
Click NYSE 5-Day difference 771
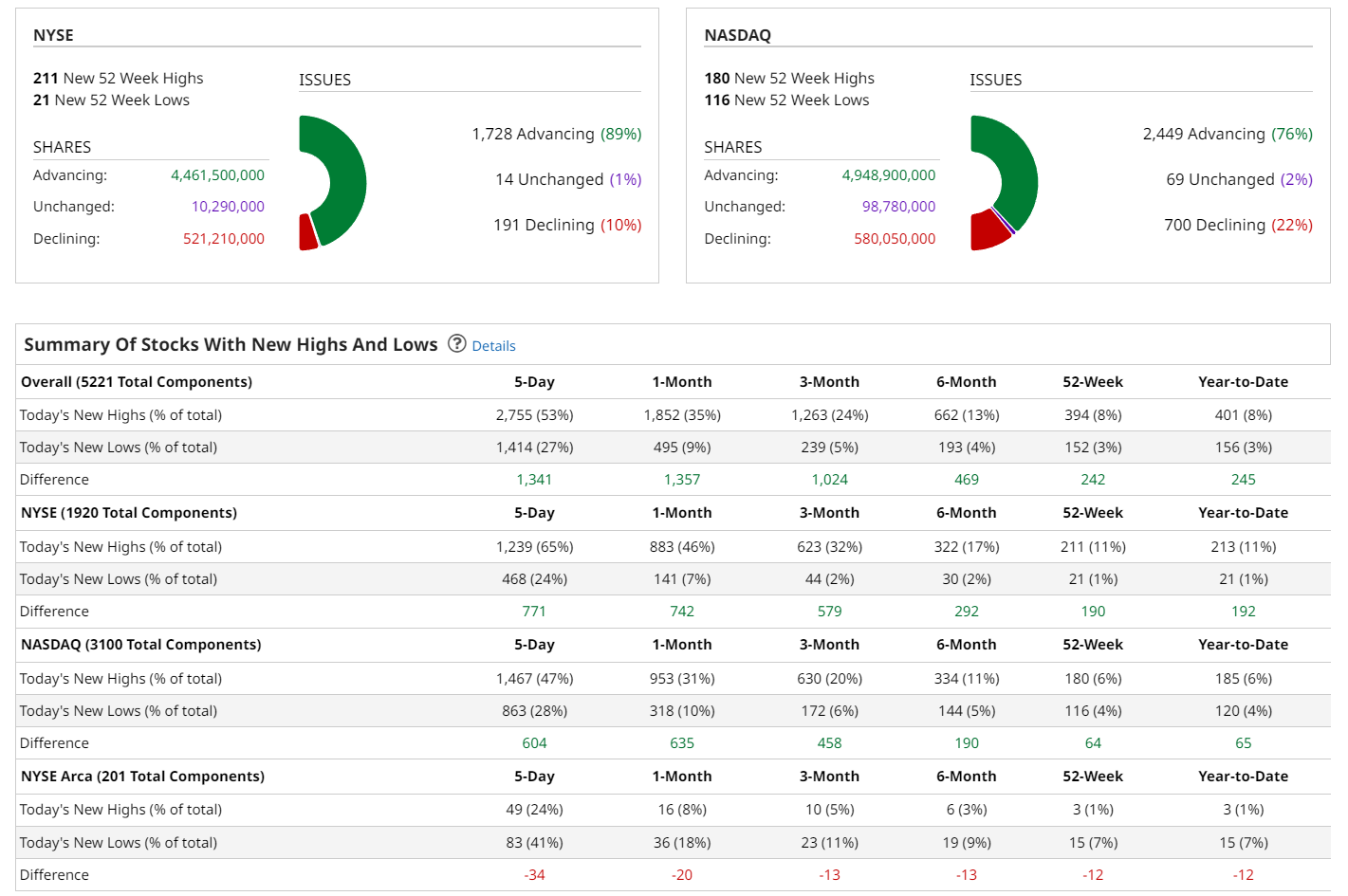pos(535,612)
